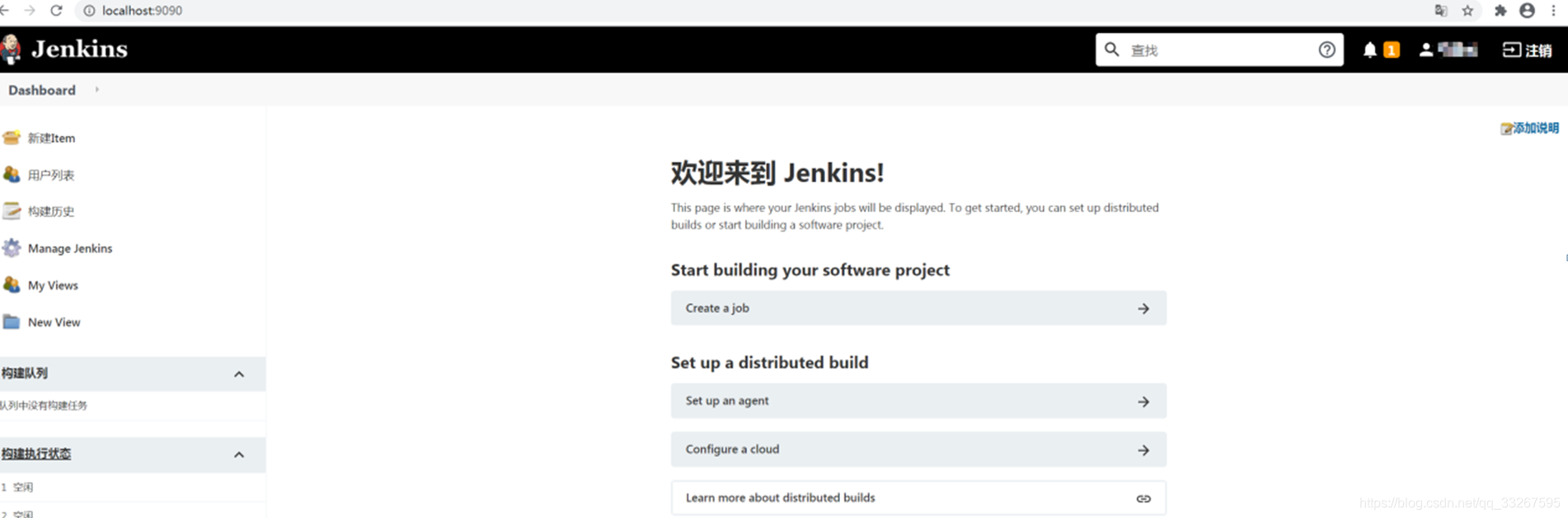Viewport: 1568px width, 518px height.
Task: Go to Dashboard breadcrumb
Action: pos(42,90)
